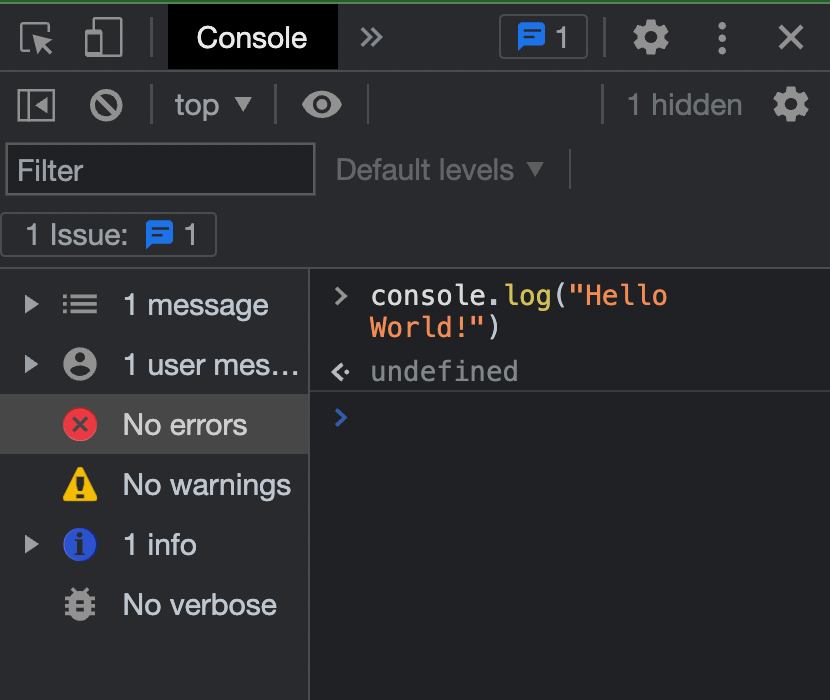Open the top JavaScript context dropdown
This screenshot has width=830, height=700.
click(213, 105)
